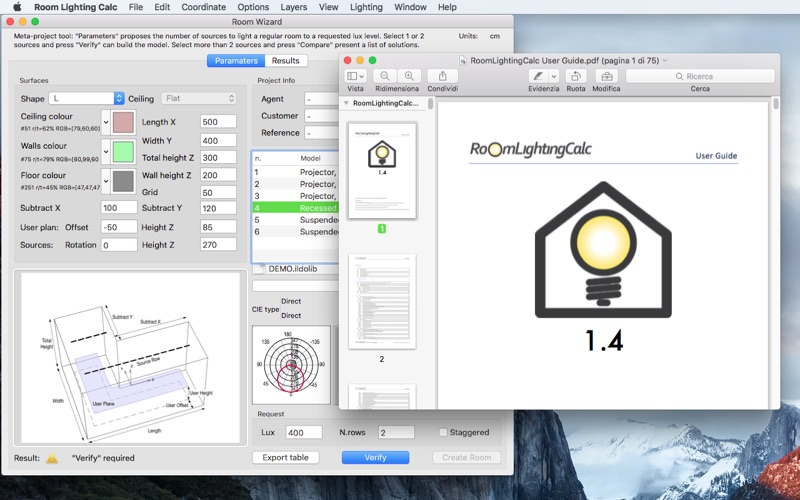The width and height of the screenshot is (800, 500).
Task: Open the Coordinate menu
Action: pos(204,7)
